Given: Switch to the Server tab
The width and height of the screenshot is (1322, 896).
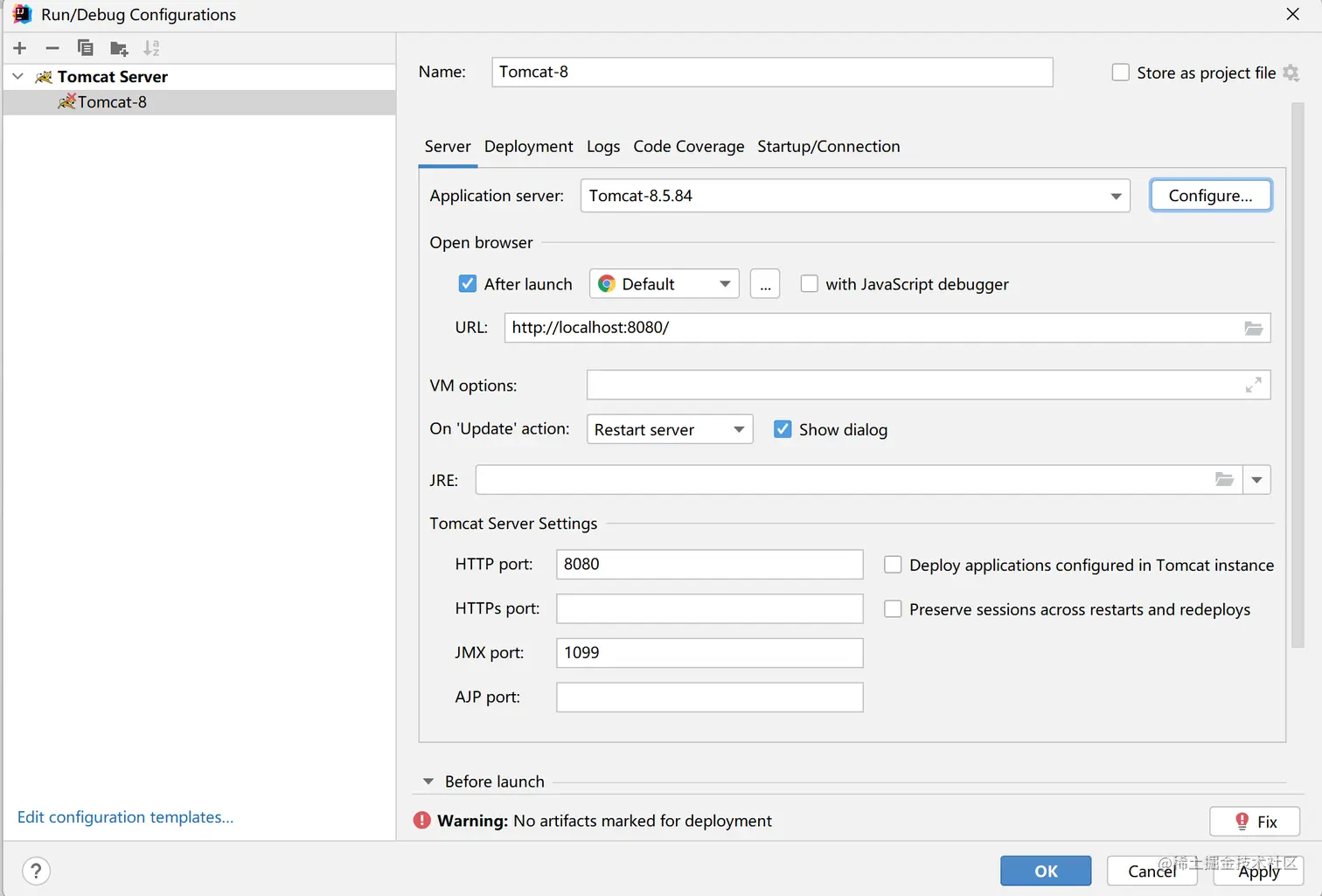Looking at the screenshot, I should tap(448, 147).
